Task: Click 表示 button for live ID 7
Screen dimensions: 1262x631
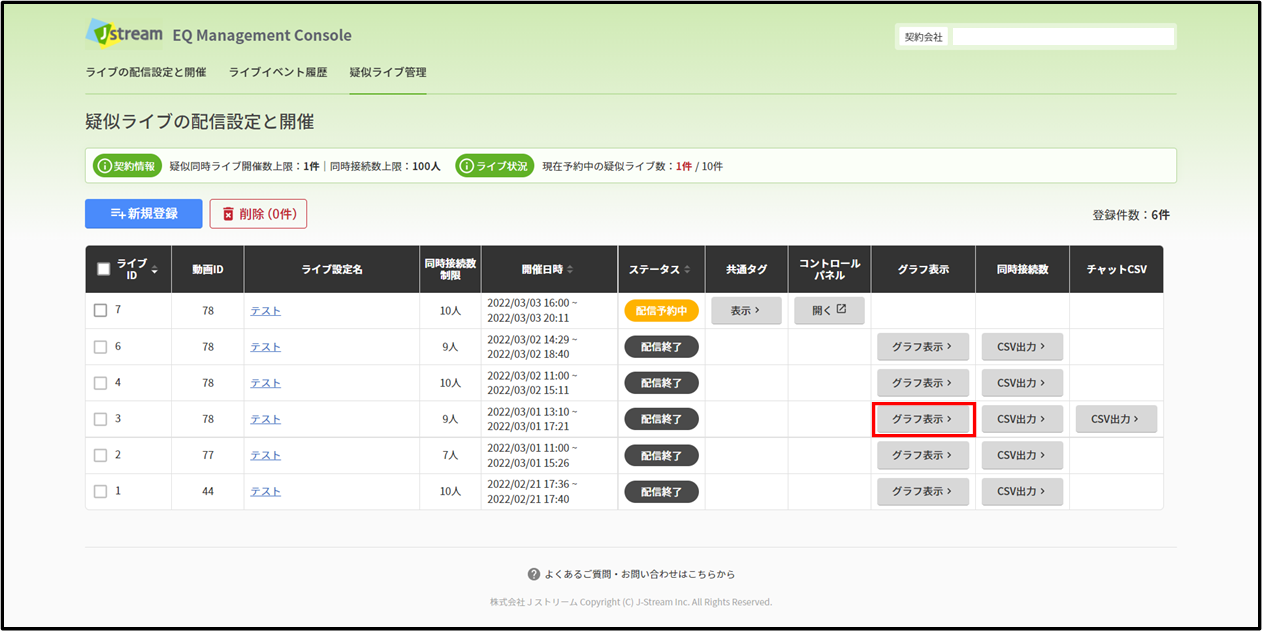Action: click(746, 310)
